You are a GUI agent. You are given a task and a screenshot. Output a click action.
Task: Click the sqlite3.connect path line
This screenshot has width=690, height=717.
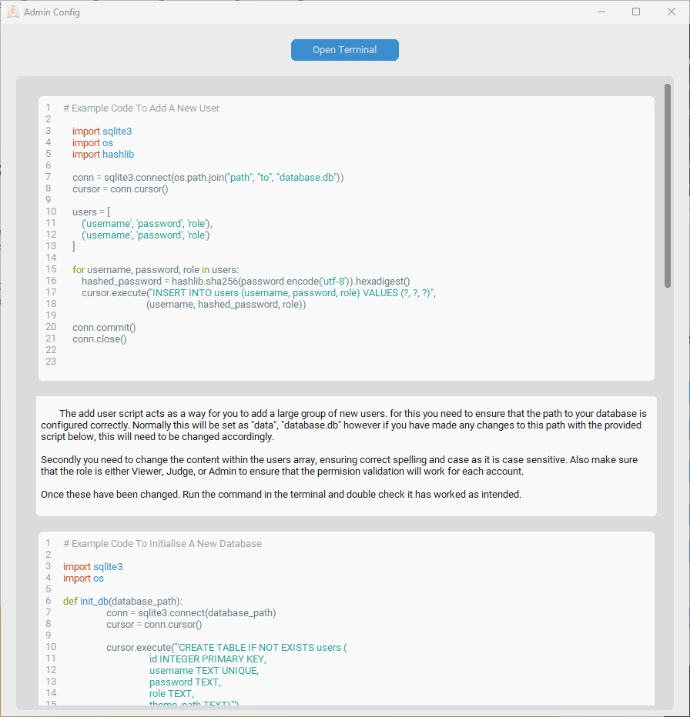point(208,177)
